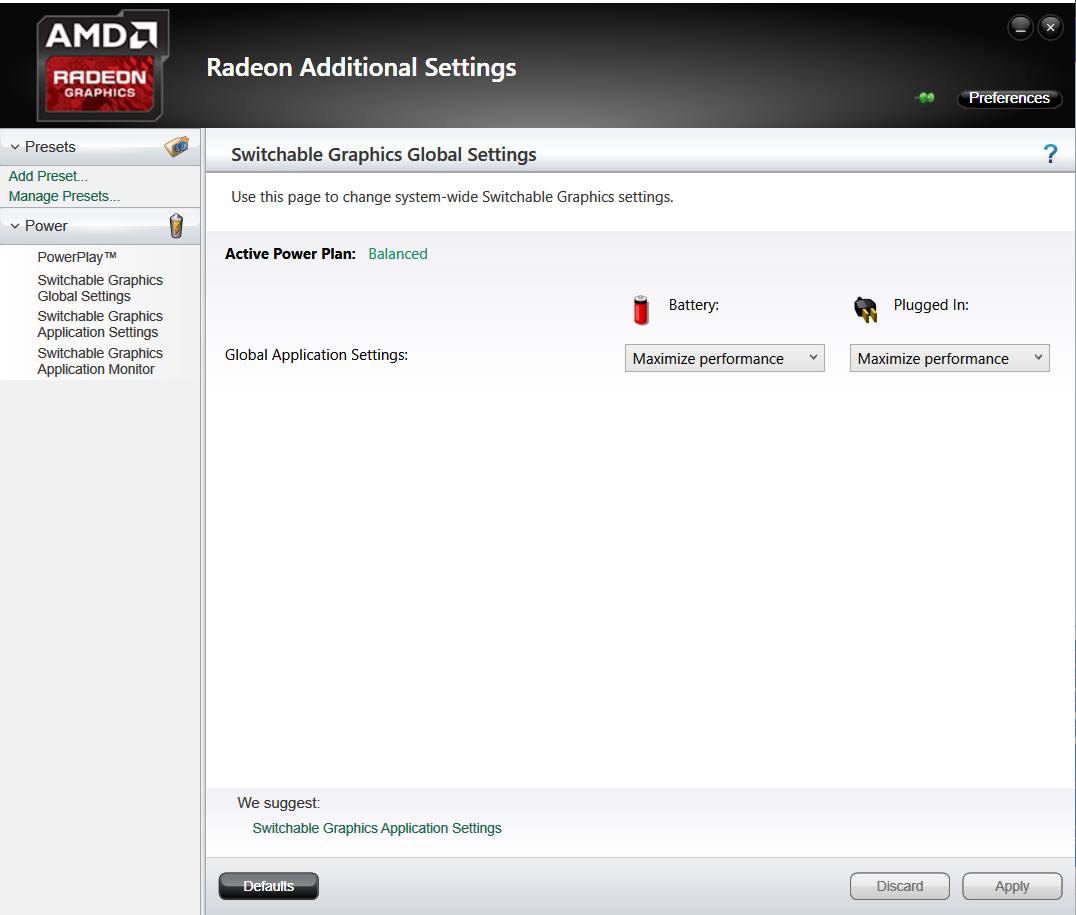Select Switchable Graphics Application Monitor in sidebar
The width and height of the screenshot is (1076, 915).
100,361
